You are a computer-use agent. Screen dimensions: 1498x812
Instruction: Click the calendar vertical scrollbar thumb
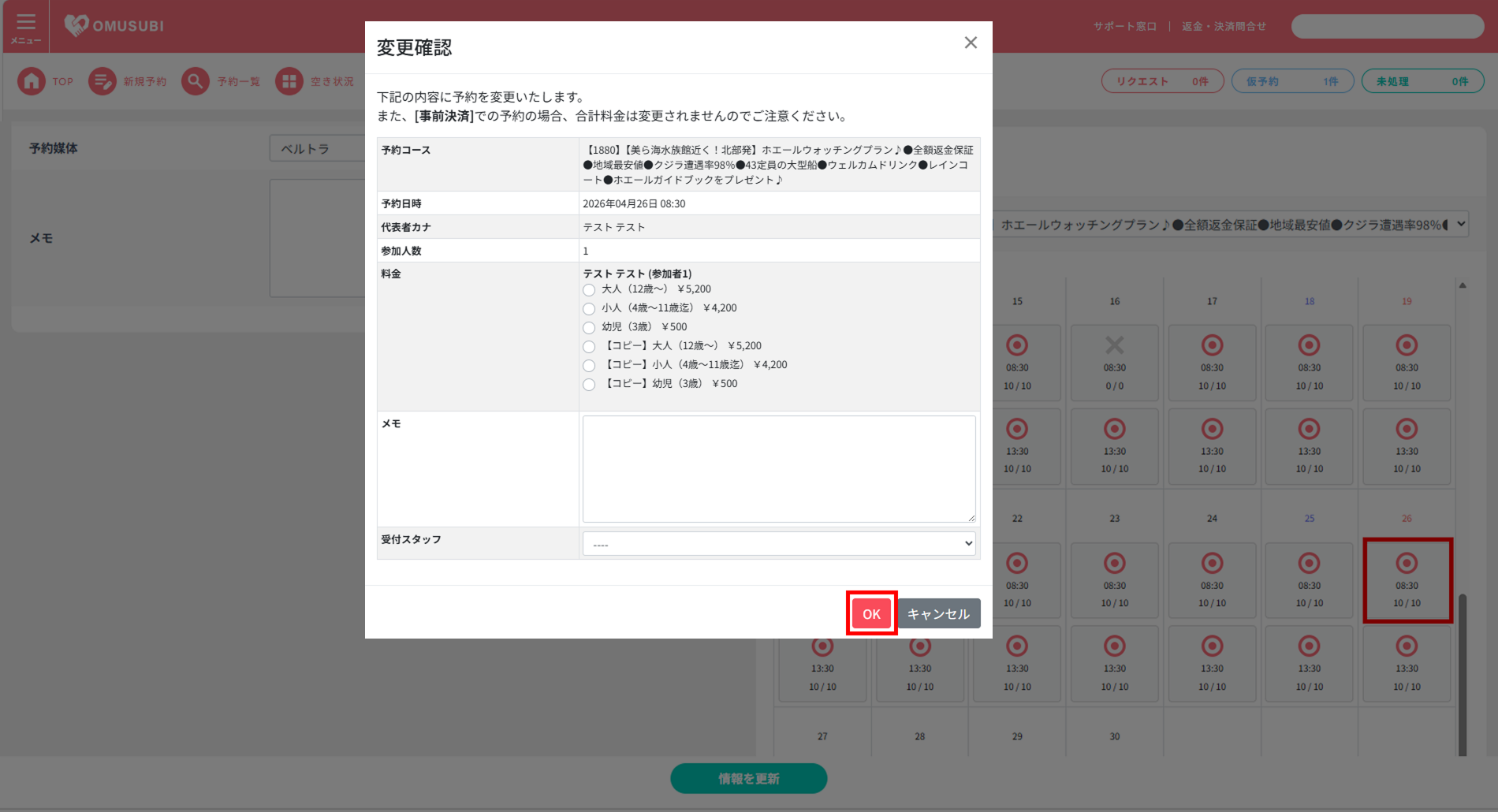pyautogui.click(x=1463, y=674)
